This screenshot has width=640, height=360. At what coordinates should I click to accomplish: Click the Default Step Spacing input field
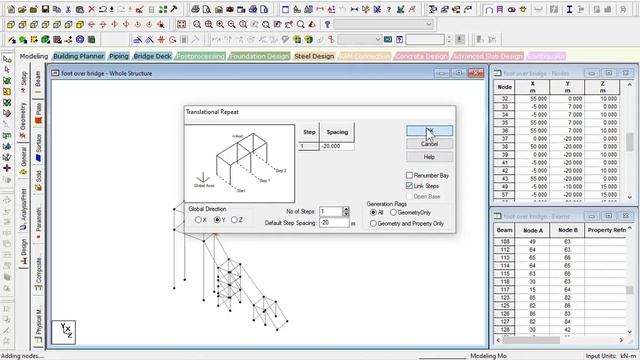click(334, 222)
